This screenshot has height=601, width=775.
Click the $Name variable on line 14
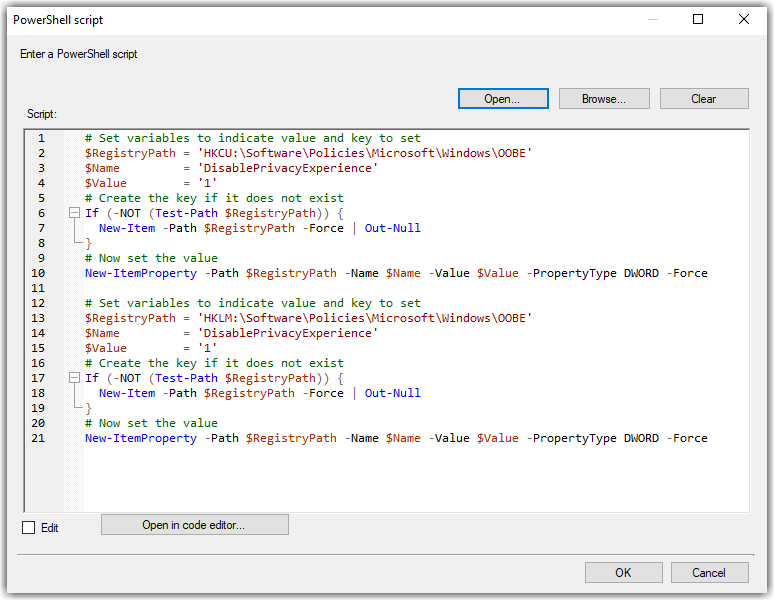coord(102,333)
